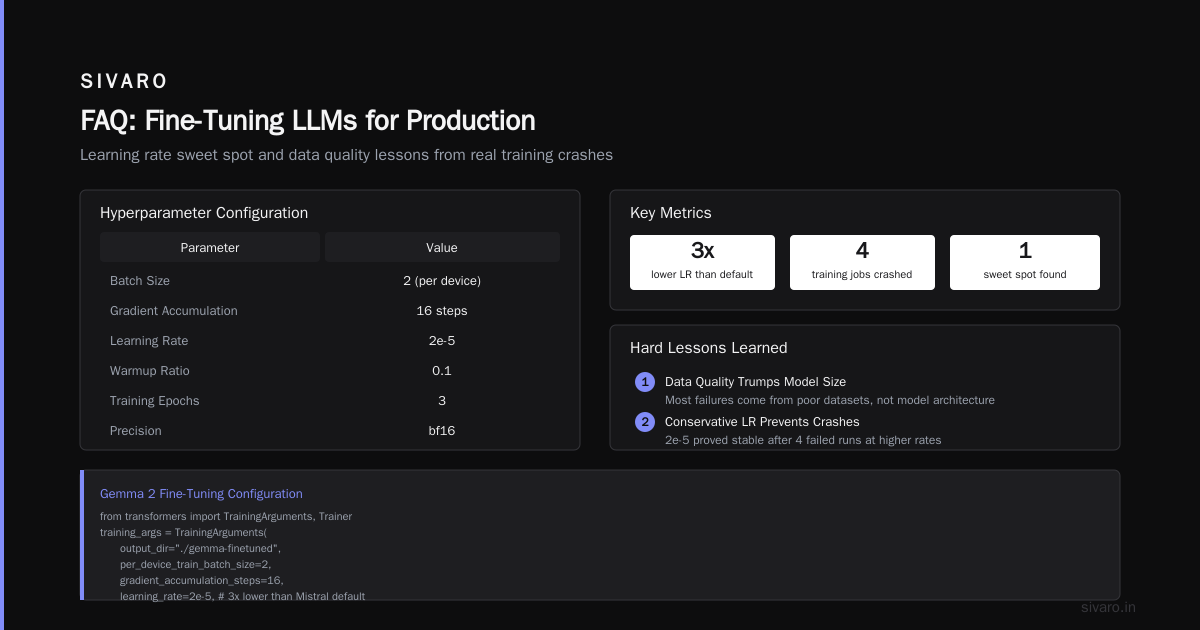Click the Data Quality Trumps Model Size heading
The width and height of the screenshot is (1200, 630).
(755, 382)
